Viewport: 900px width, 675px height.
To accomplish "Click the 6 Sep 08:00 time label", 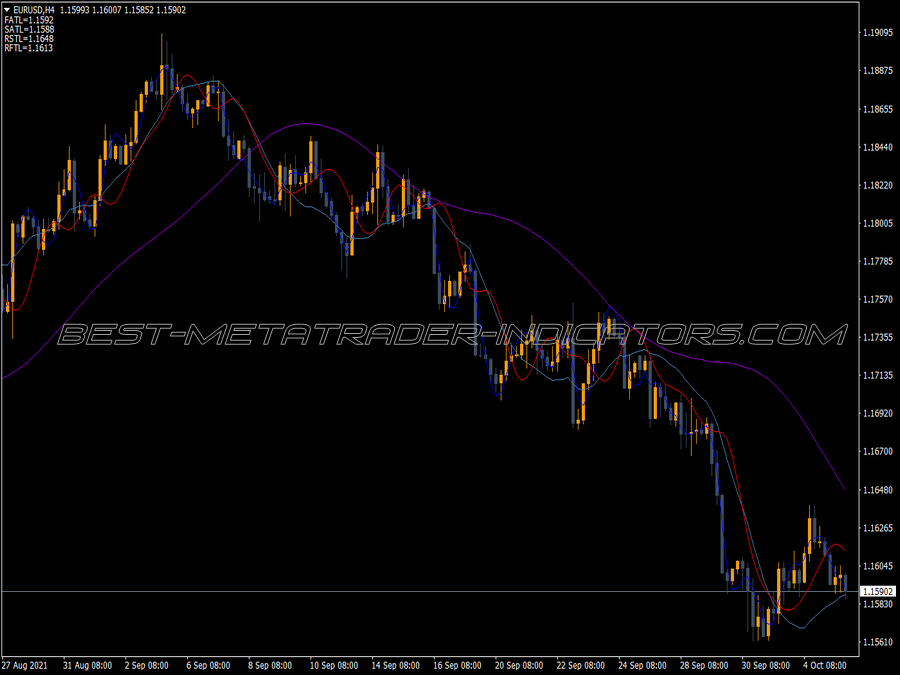I will pos(208,665).
